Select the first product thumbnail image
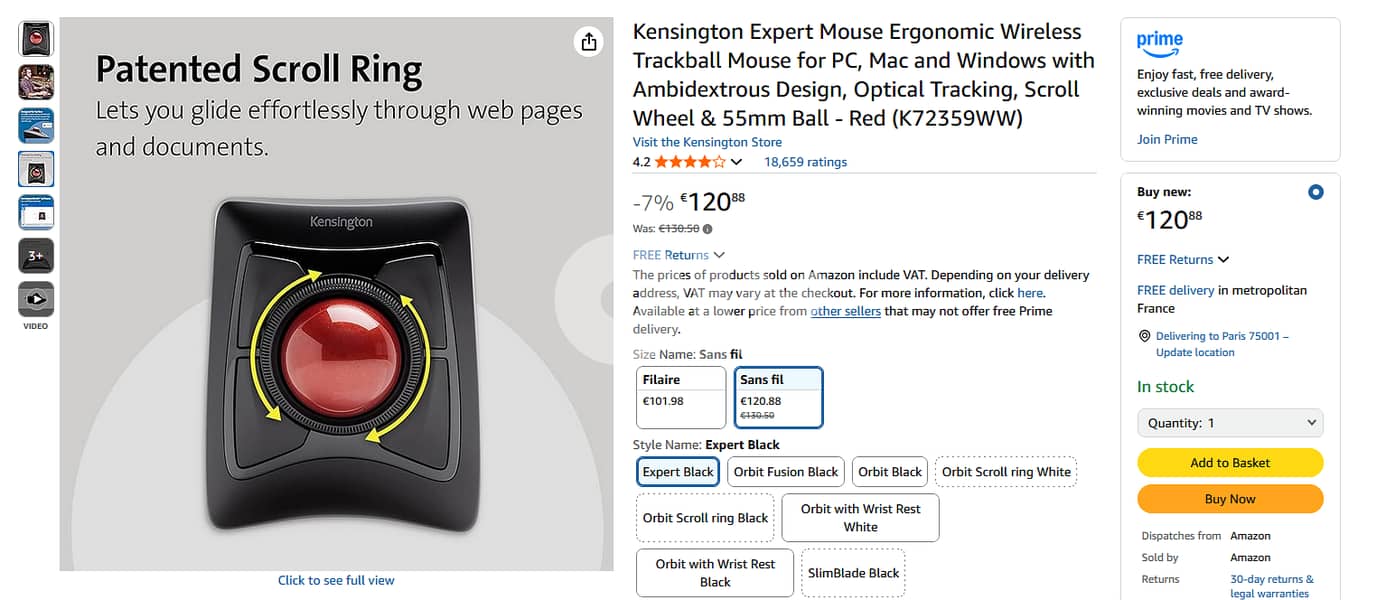This screenshot has width=1386, height=600. click(36, 39)
